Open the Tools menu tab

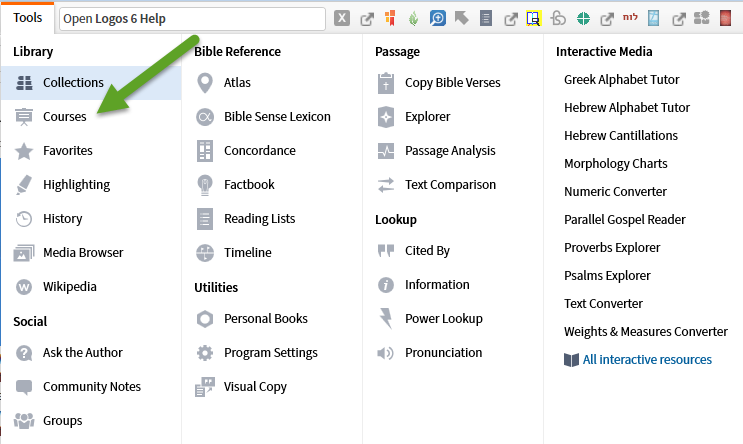(x=27, y=18)
